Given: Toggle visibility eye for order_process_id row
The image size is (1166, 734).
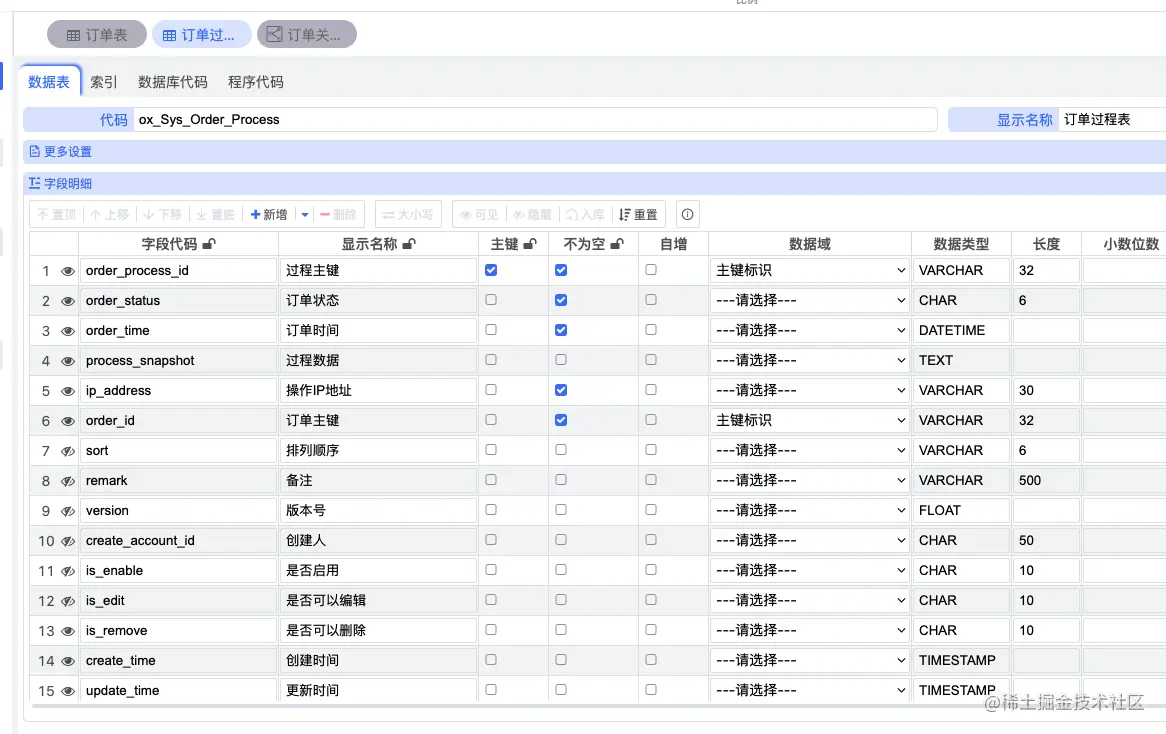Looking at the screenshot, I should pyautogui.click(x=68, y=271).
